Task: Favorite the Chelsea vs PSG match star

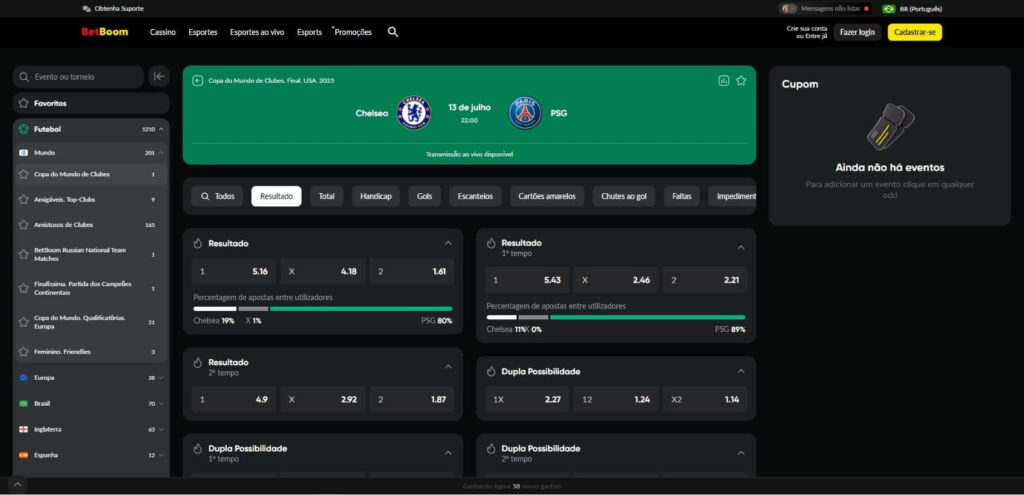Action: pos(741,80)
